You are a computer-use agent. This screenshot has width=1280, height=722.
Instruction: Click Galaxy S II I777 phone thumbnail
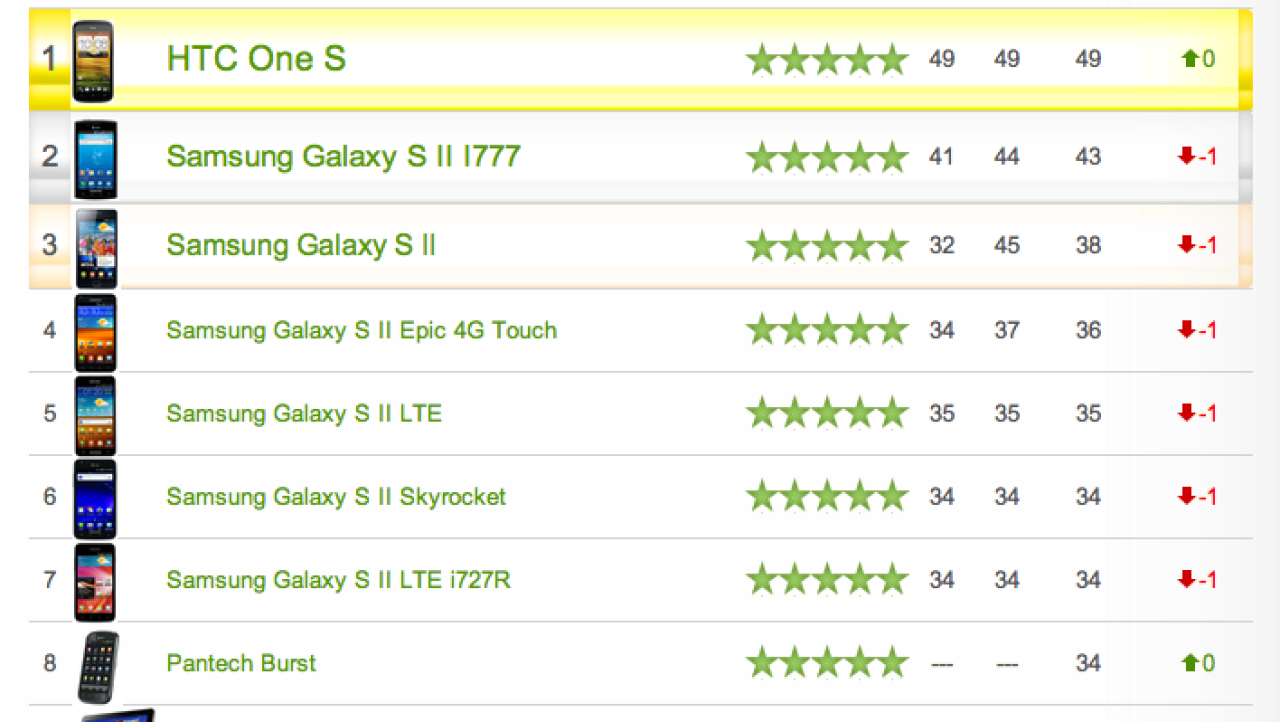click(95, 159)
